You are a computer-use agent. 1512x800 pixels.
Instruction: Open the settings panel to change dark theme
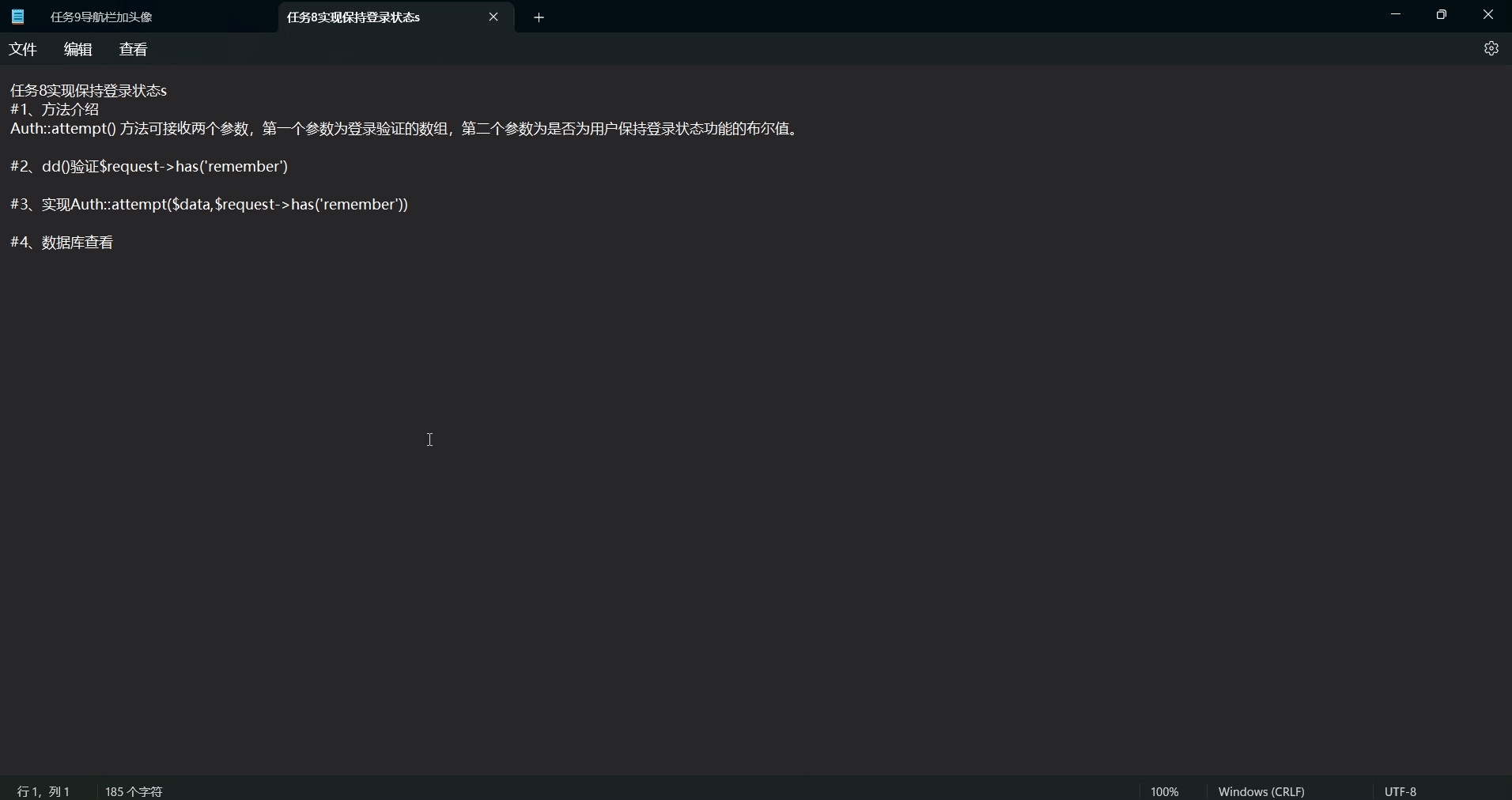pos(1491,48)
